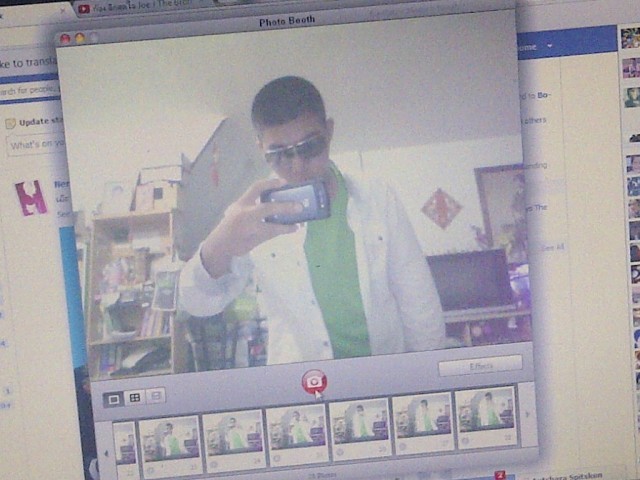Viewport: 640px width, 480px height.
Task: Select photo thumbnail numbered 28
Action: [485, 415]
